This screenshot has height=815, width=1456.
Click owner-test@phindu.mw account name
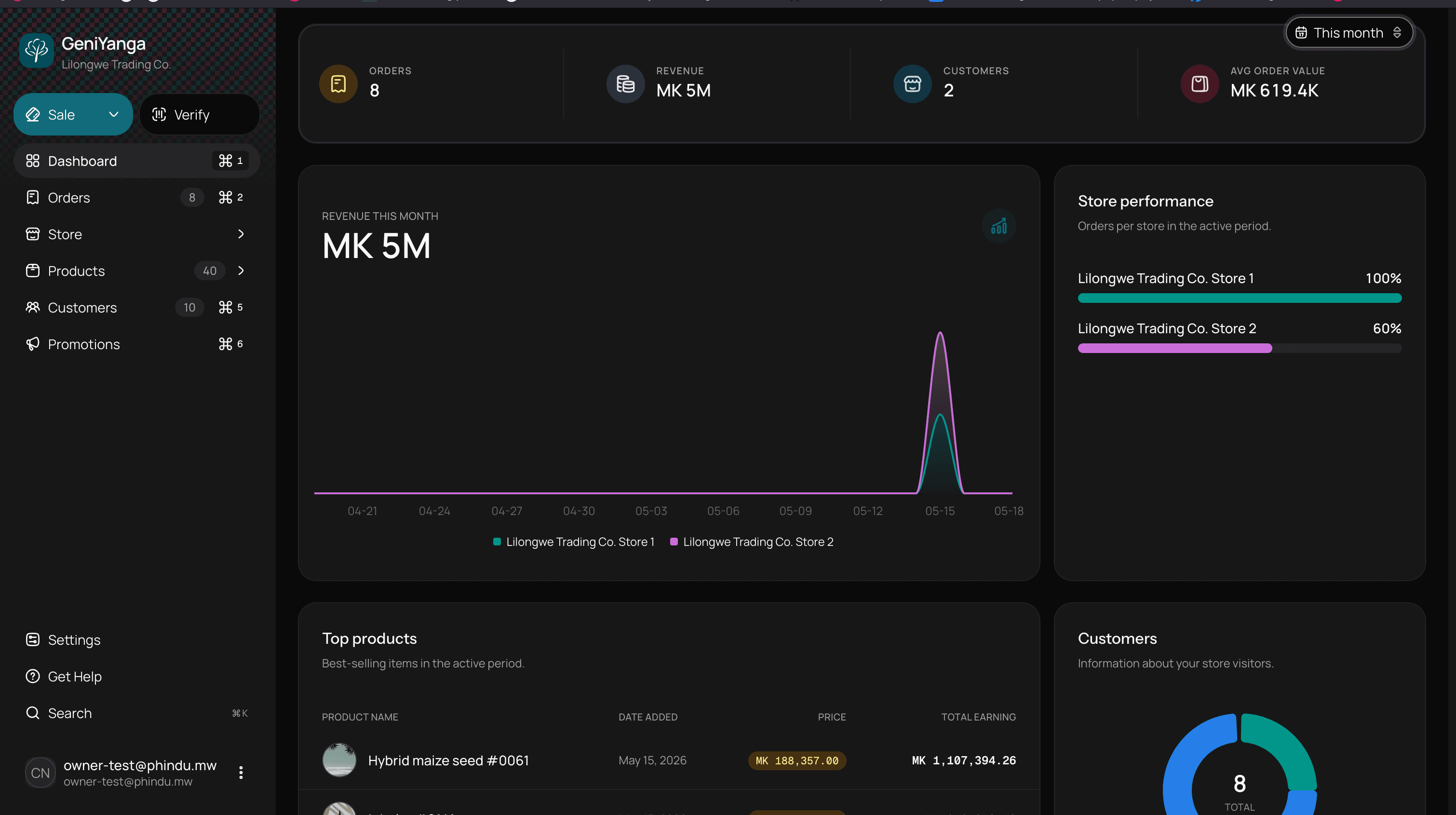[x=140, y=765]
